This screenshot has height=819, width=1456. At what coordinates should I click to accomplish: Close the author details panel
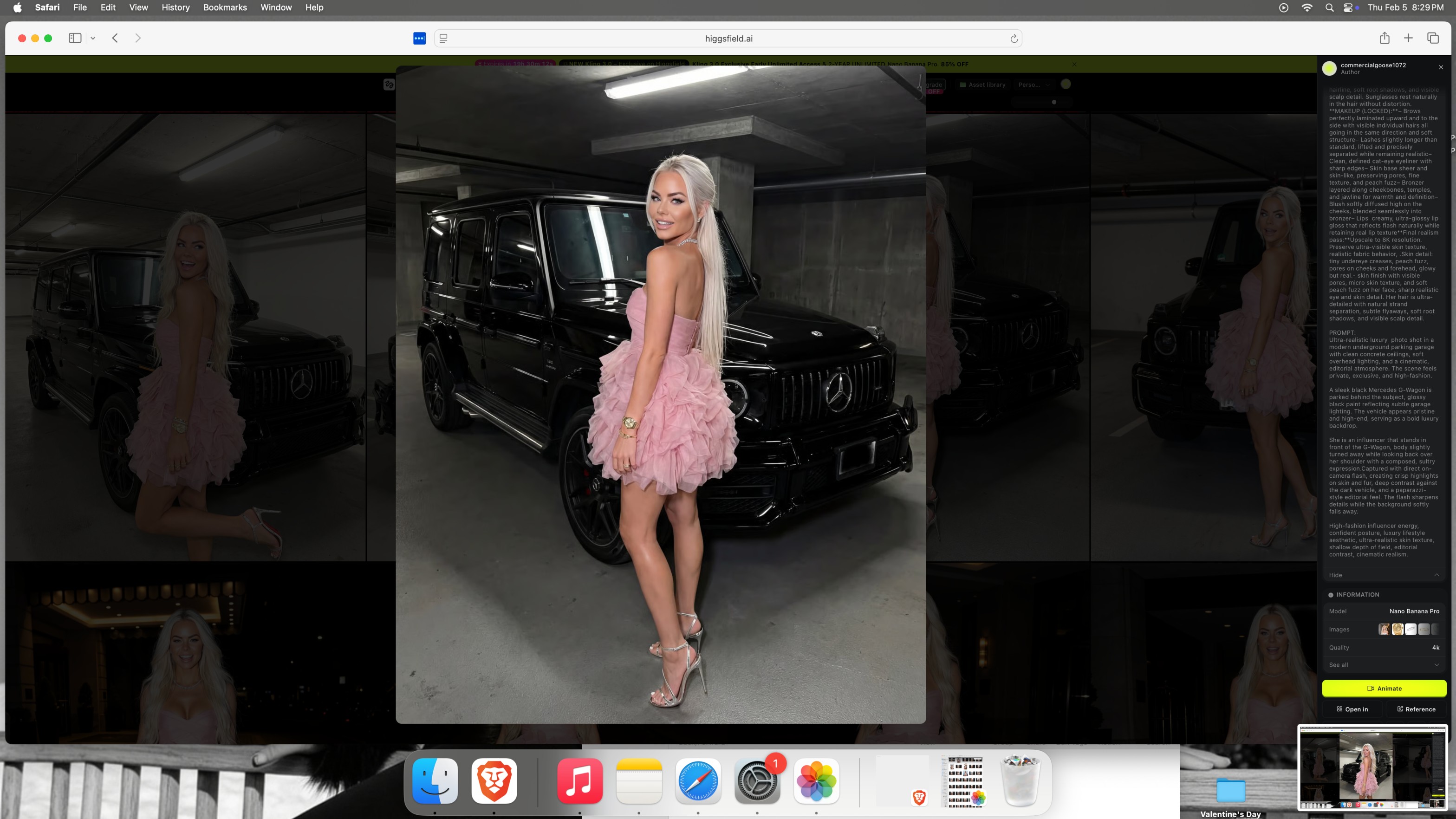(1441, 67)
